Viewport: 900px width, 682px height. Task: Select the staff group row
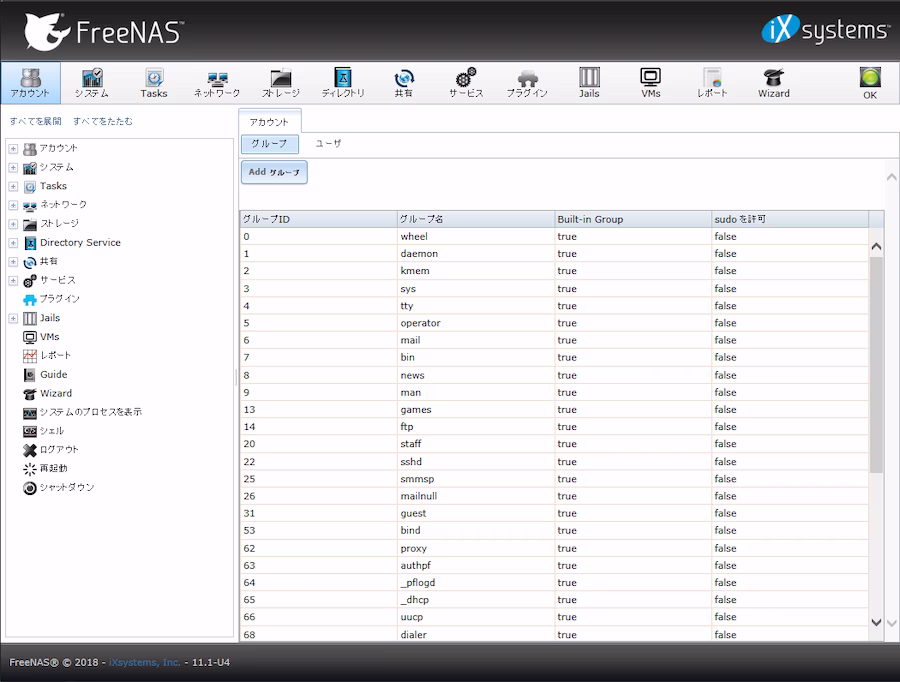pyautogui.click(x=554, y=444)
